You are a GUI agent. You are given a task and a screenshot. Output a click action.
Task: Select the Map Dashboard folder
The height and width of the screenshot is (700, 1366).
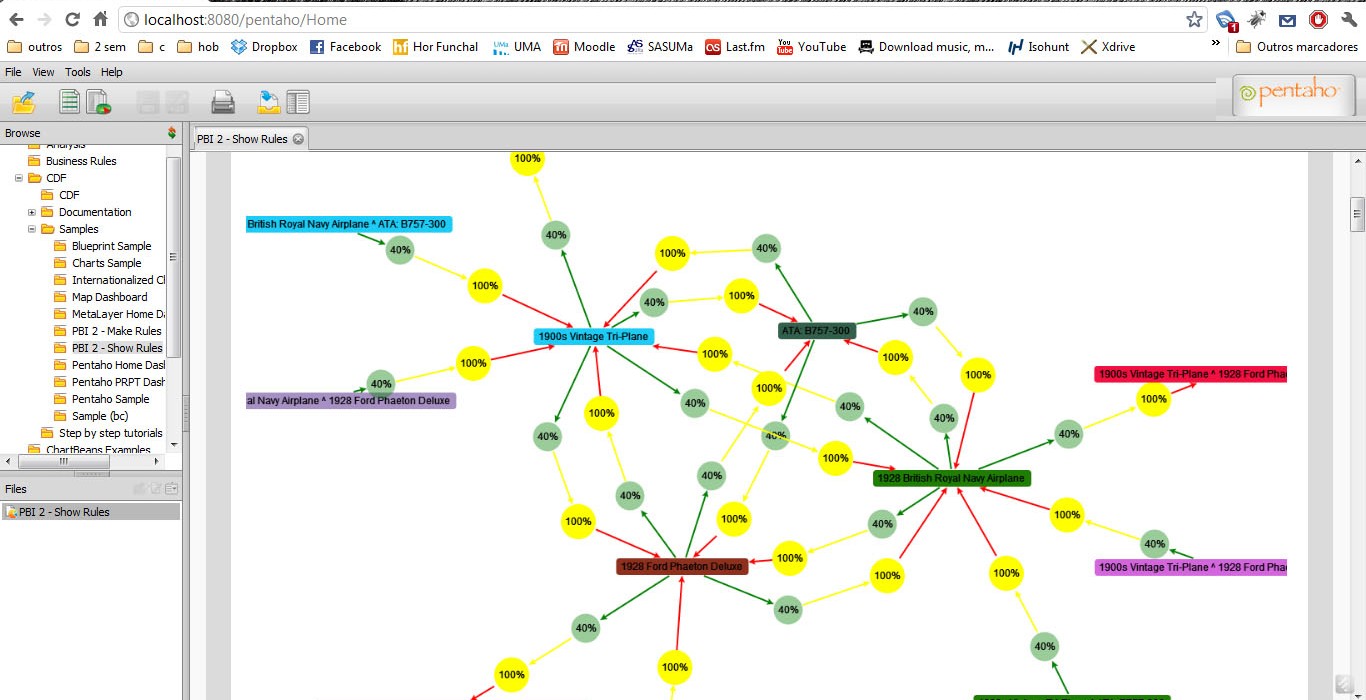point(109,297)
